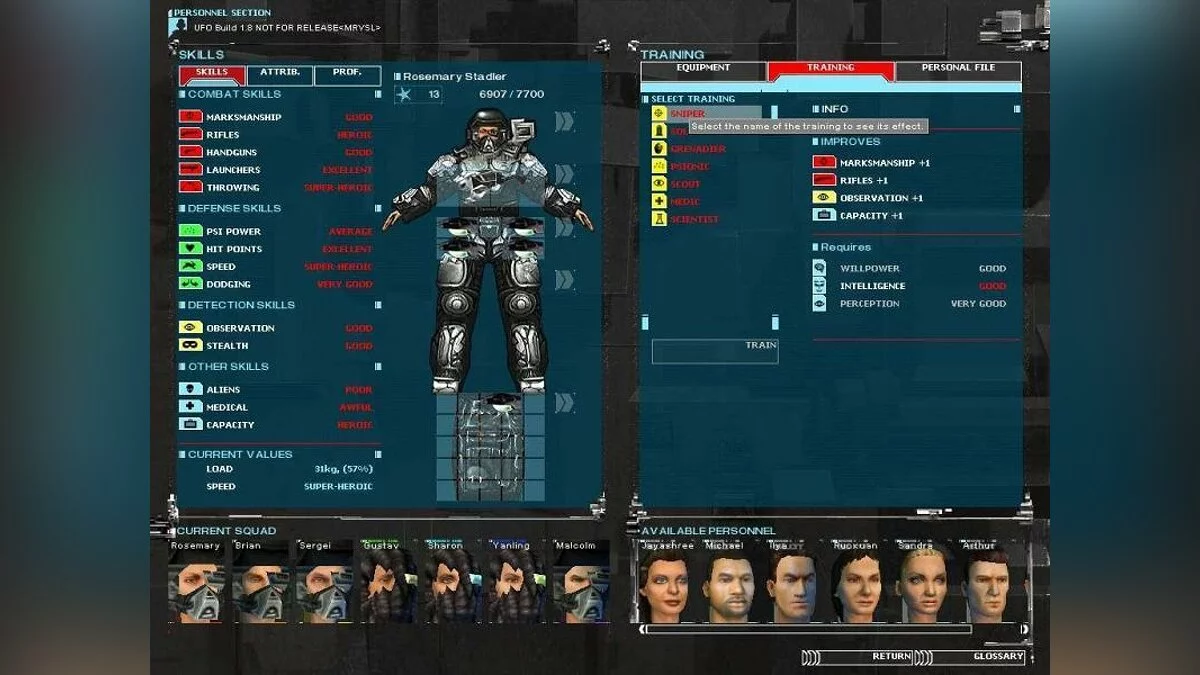Select Arthur from available personnel
This screenshot has height=675, width=1200.
point(990,581)
